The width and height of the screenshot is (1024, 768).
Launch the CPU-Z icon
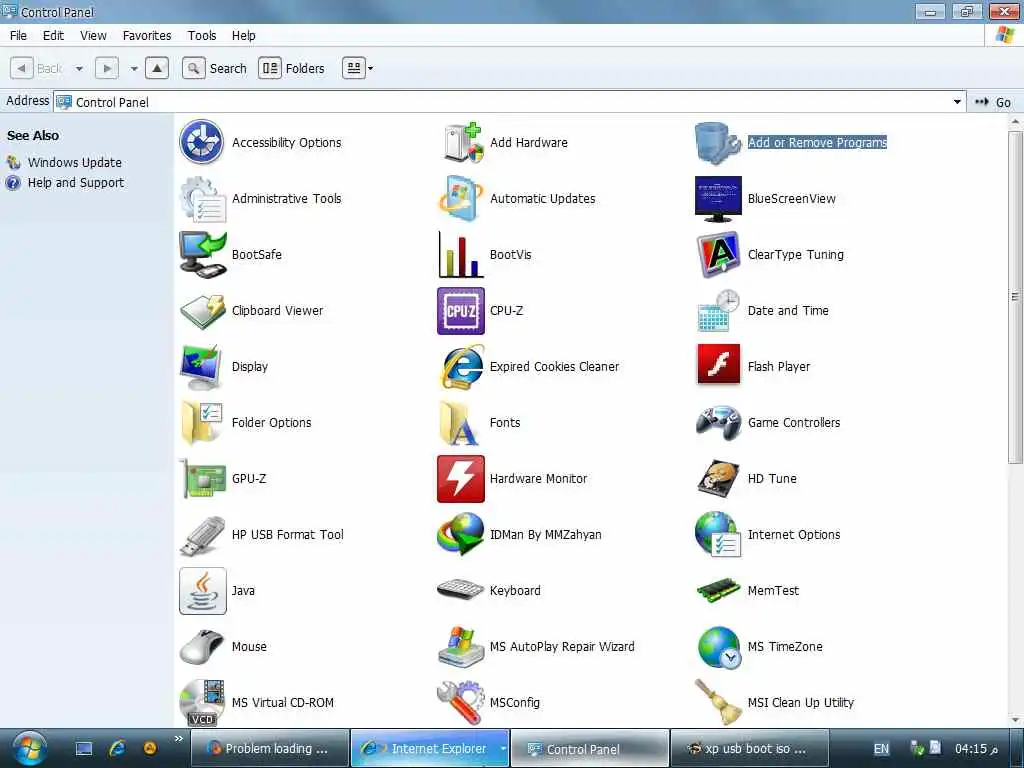click(x=460, y=311)
